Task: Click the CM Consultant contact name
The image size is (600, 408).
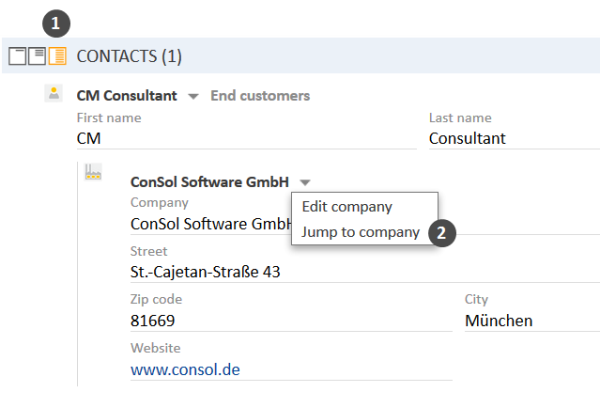Action: (x=127, y=96)
